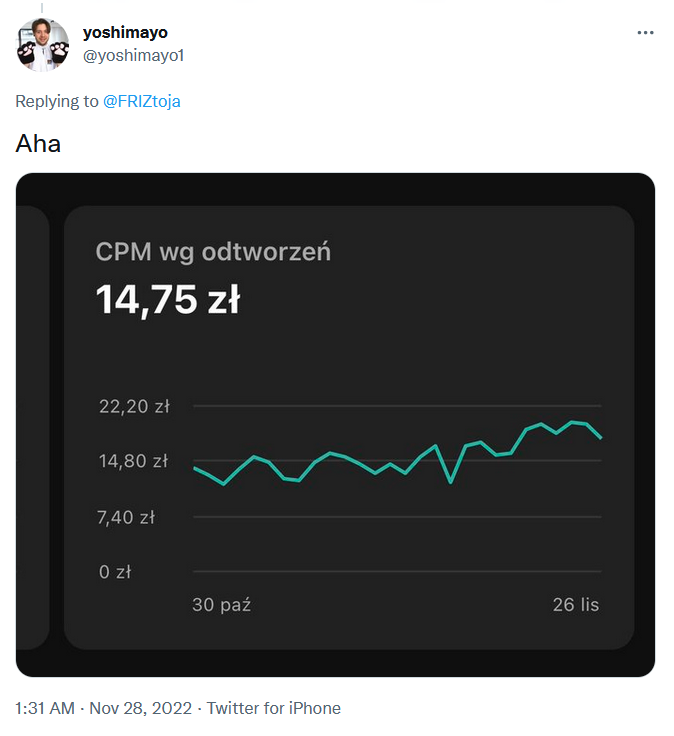Click the Twitter for iPhone source link
Screen dimensions: 674x736
tap(274, 708)
